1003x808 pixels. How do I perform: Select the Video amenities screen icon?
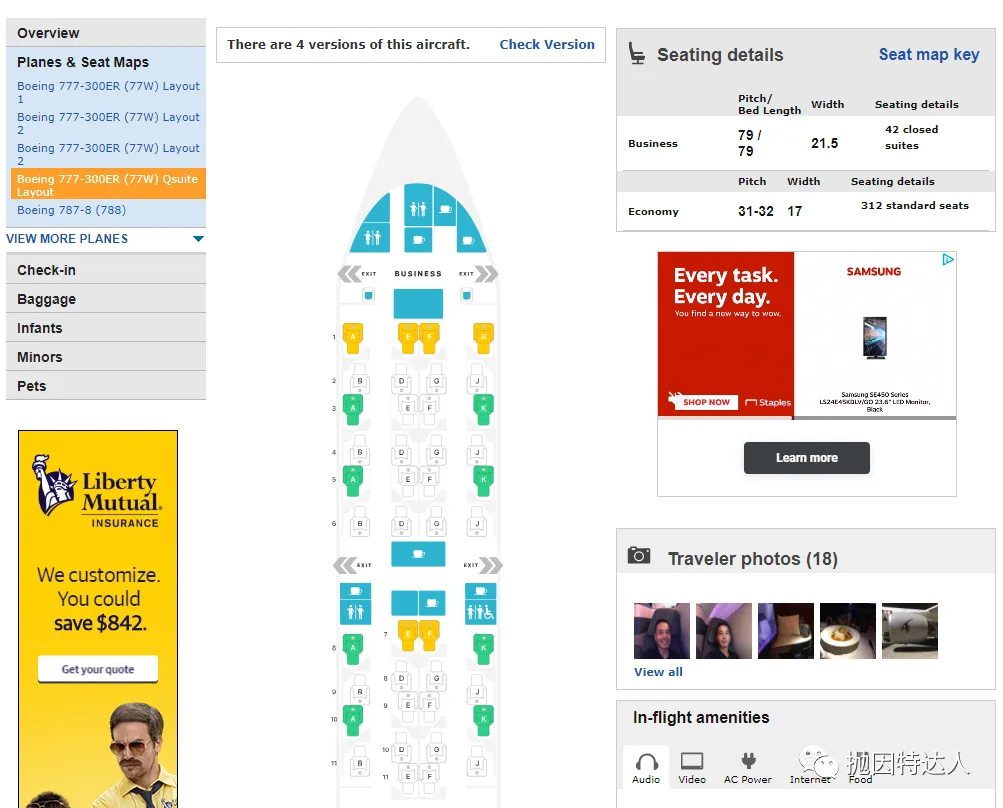(x=692, y=763)
